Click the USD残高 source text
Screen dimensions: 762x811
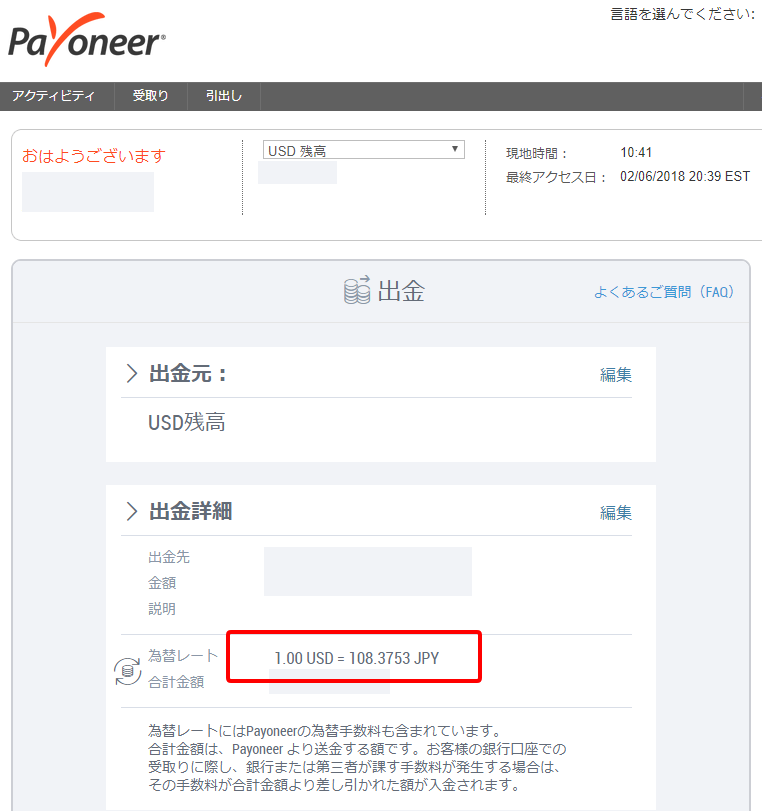tap(187, 422)
